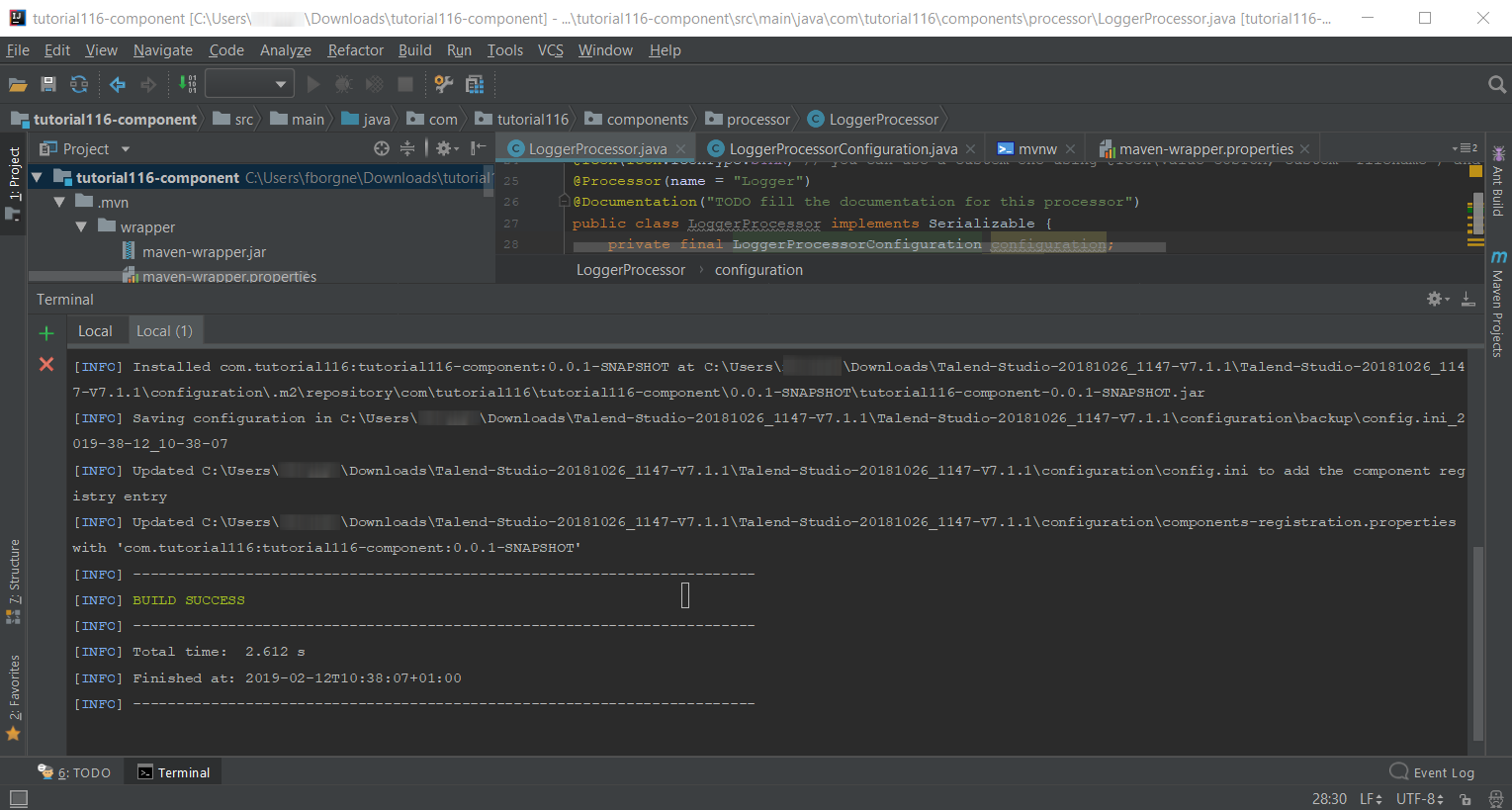Open the UTF-8 encoding selector

[x=1419, y=799]
